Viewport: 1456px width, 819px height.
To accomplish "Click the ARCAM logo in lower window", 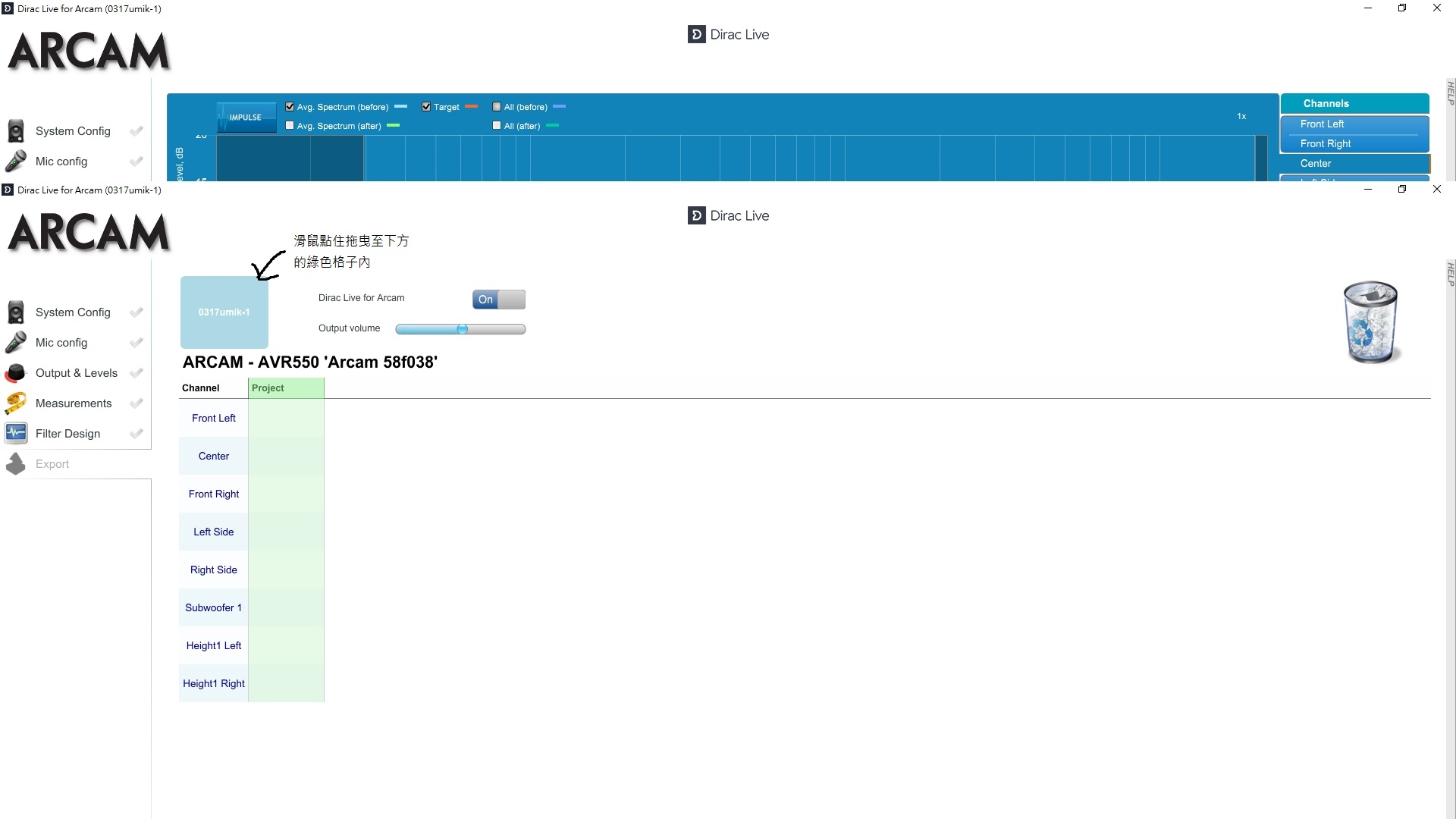I will [89, 232].
